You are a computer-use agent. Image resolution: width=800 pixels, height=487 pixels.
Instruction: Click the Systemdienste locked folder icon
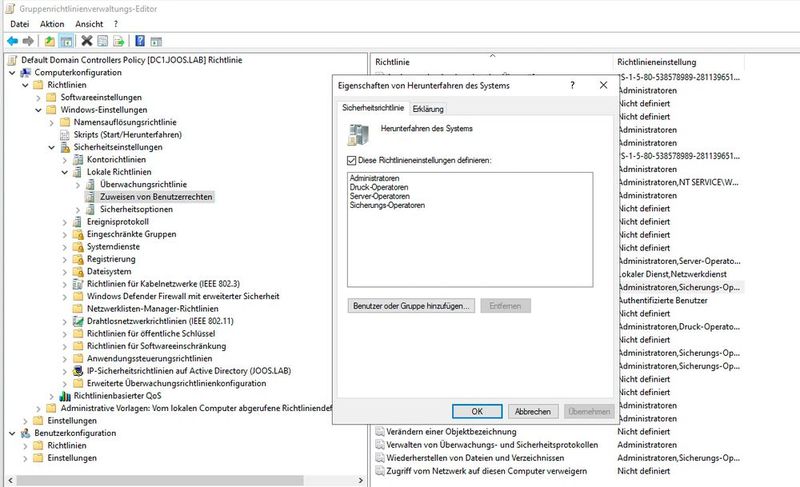[x=78, y=247]
